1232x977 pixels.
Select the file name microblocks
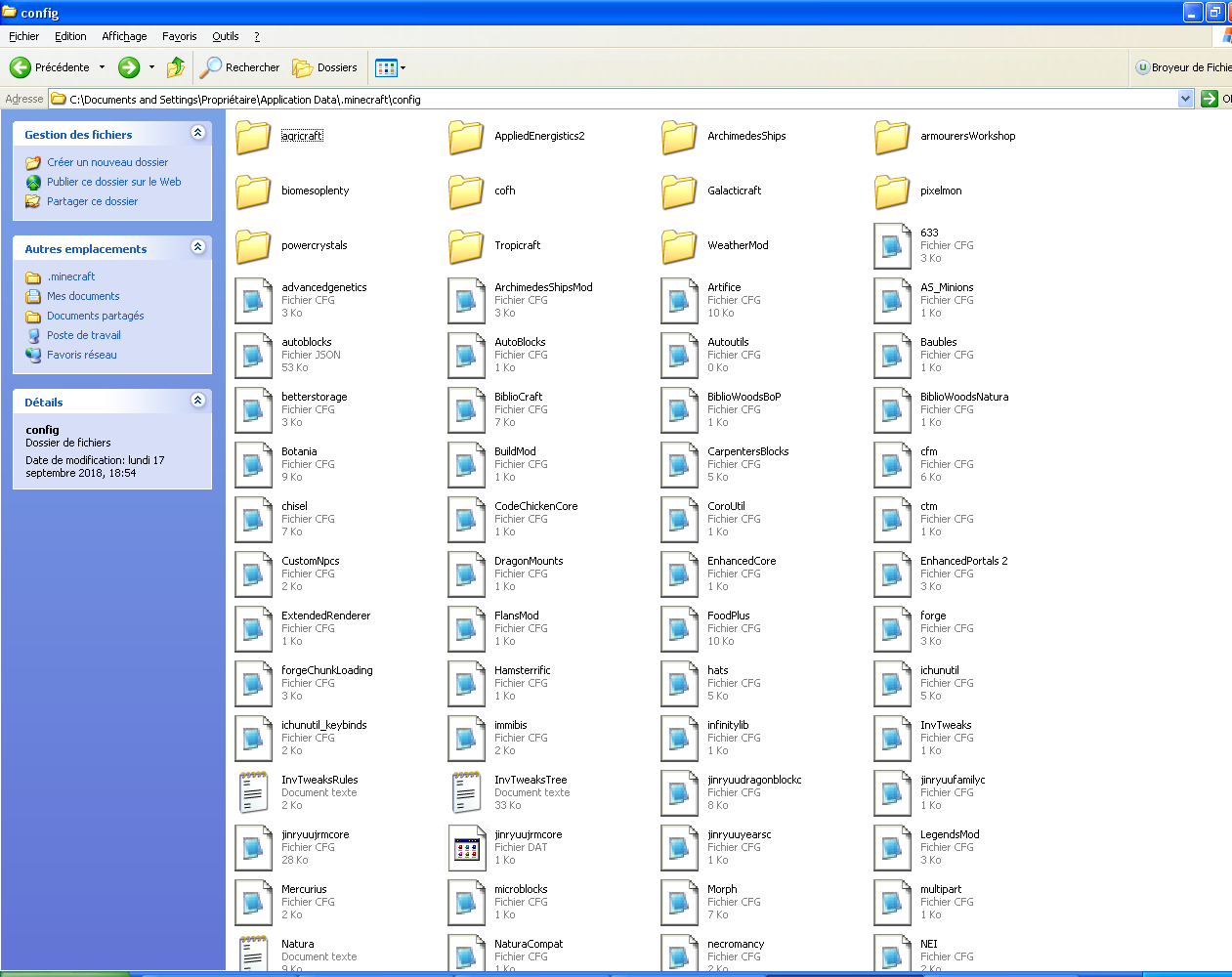(x=521, y=889)
